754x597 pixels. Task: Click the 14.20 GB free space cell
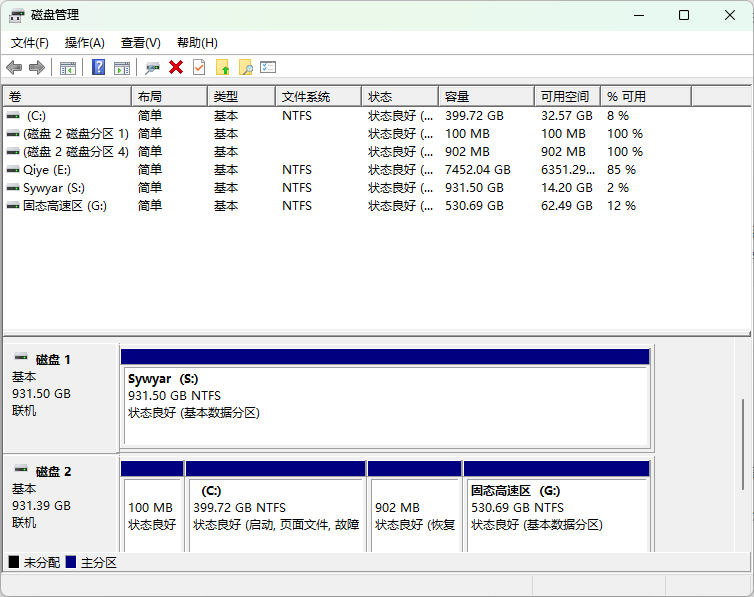click(566, 188)
